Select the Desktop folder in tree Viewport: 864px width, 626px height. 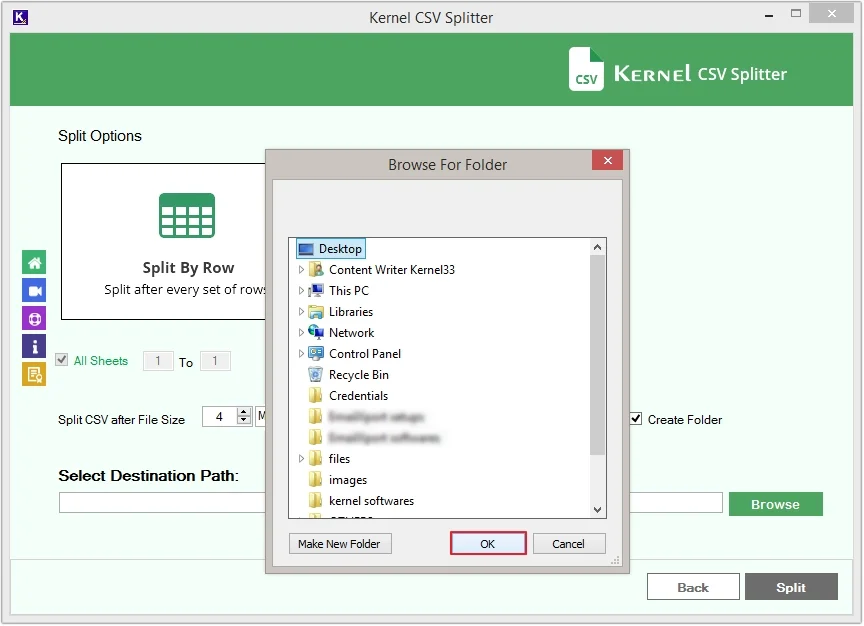(x=340, y=249)
